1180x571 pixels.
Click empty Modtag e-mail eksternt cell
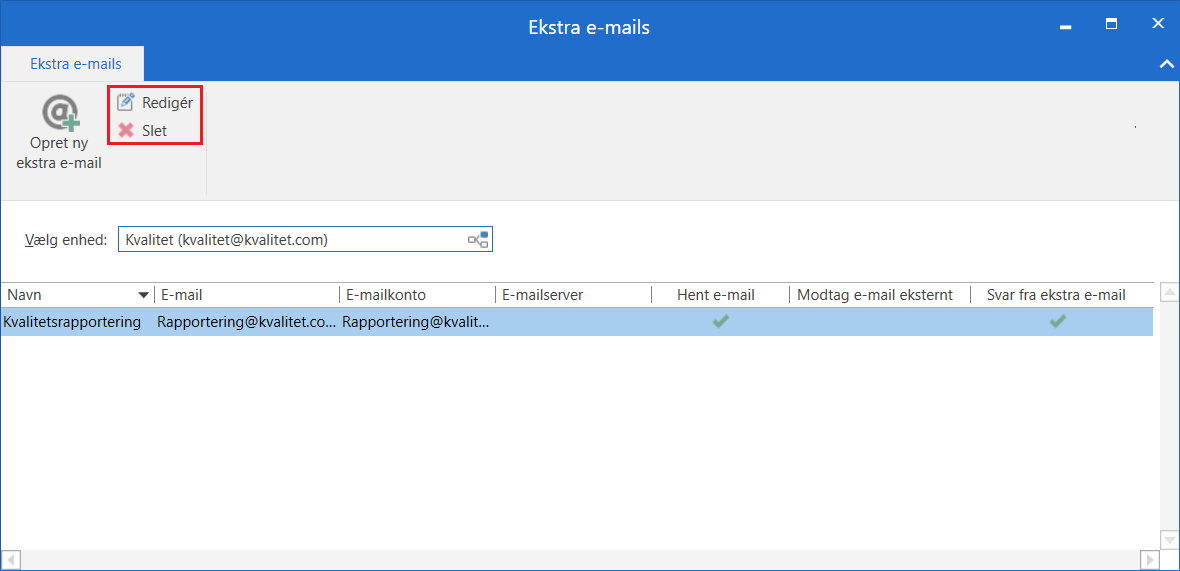coord(880,321)
